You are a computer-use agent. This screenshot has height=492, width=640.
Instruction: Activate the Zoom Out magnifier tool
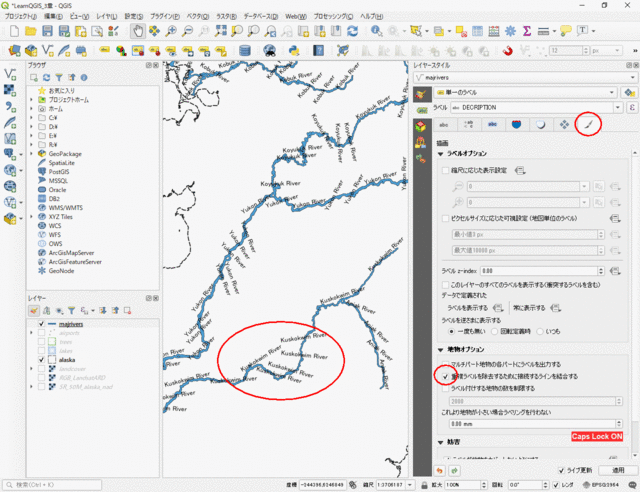(187, 31)
